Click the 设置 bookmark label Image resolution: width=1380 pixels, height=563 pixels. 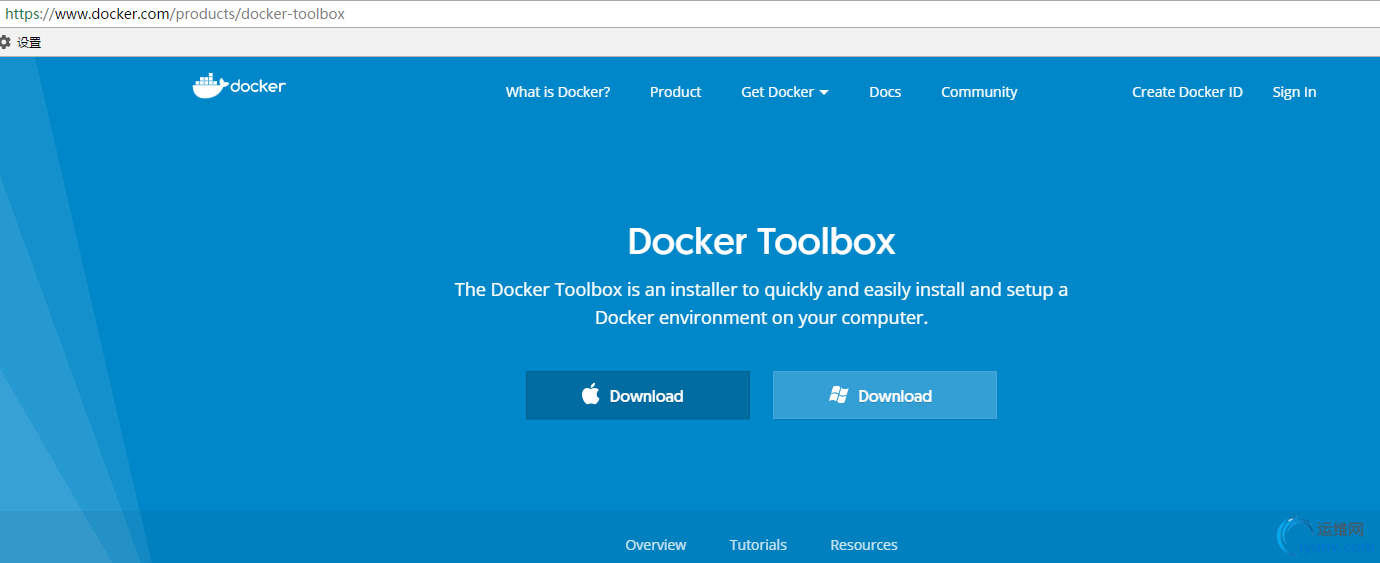29,42
